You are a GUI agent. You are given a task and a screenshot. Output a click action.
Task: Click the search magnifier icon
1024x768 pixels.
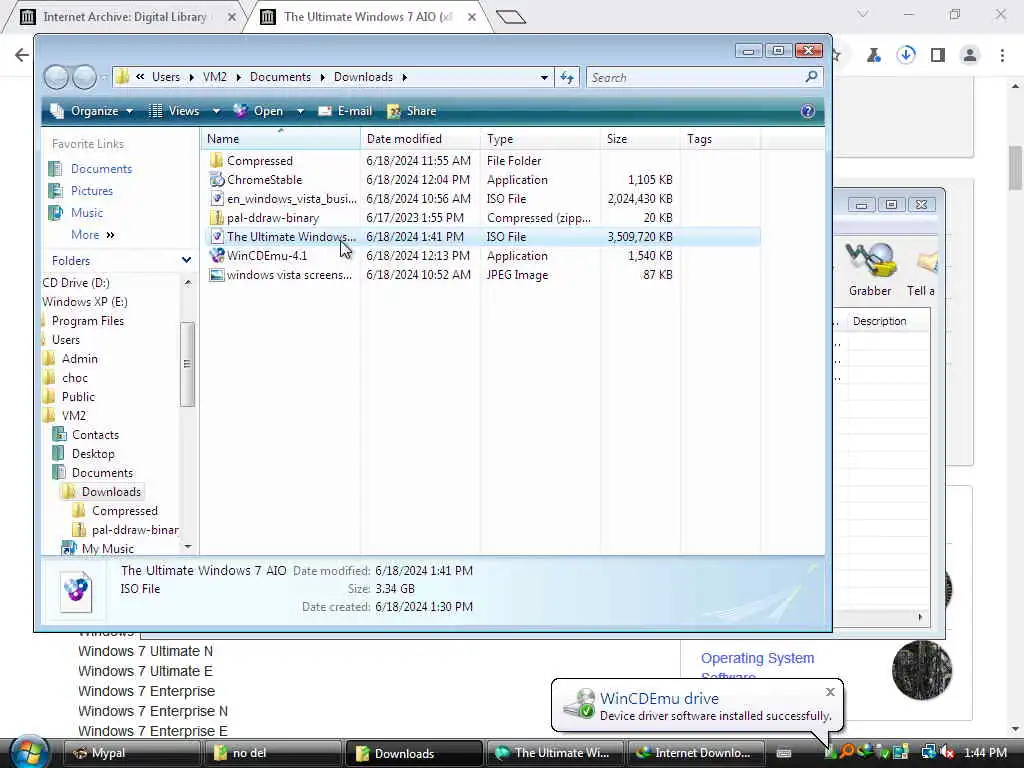[x=812, y=76]
